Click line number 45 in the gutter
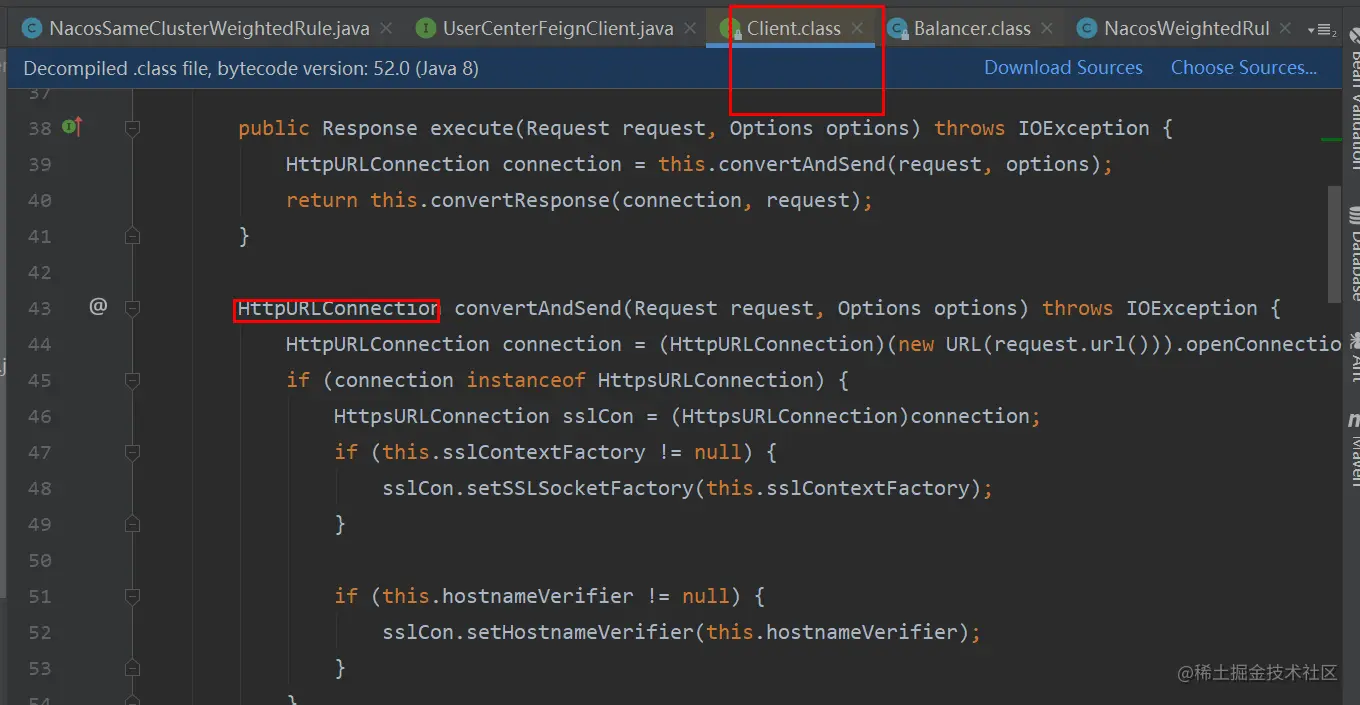This screenshot has height=705, width=1360. coord(40,380)
